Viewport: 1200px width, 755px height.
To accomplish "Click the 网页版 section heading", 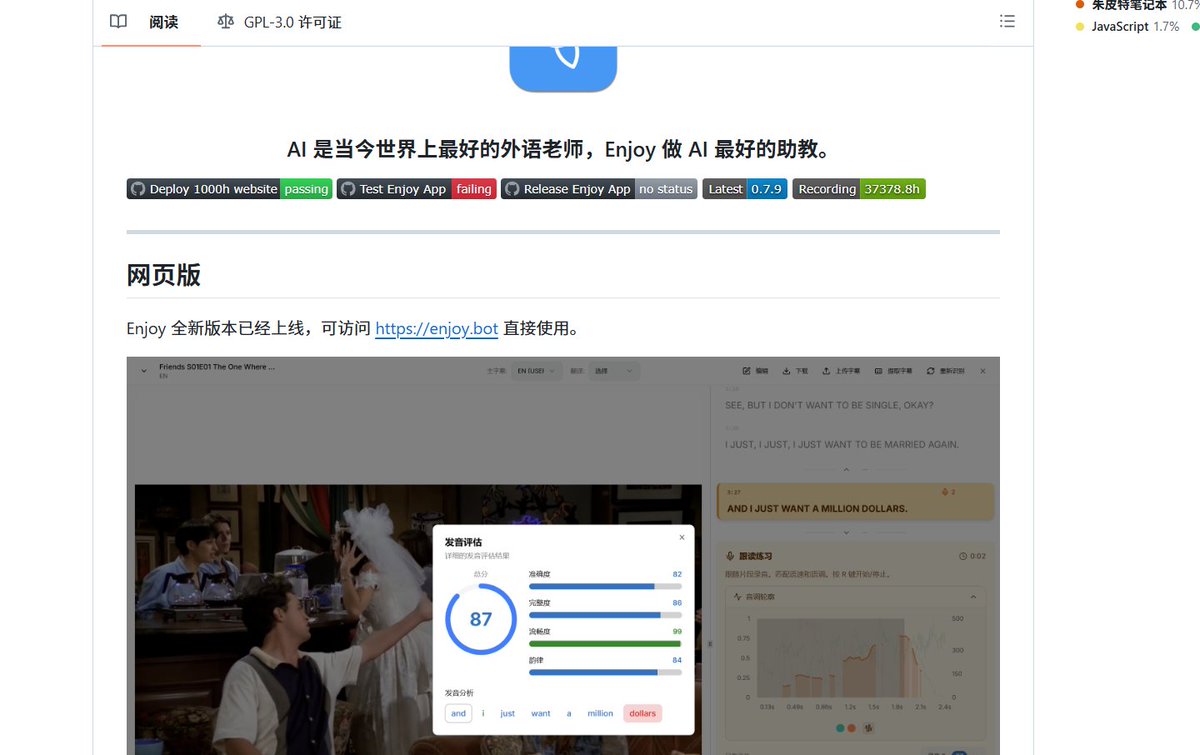I will [164, 275].
